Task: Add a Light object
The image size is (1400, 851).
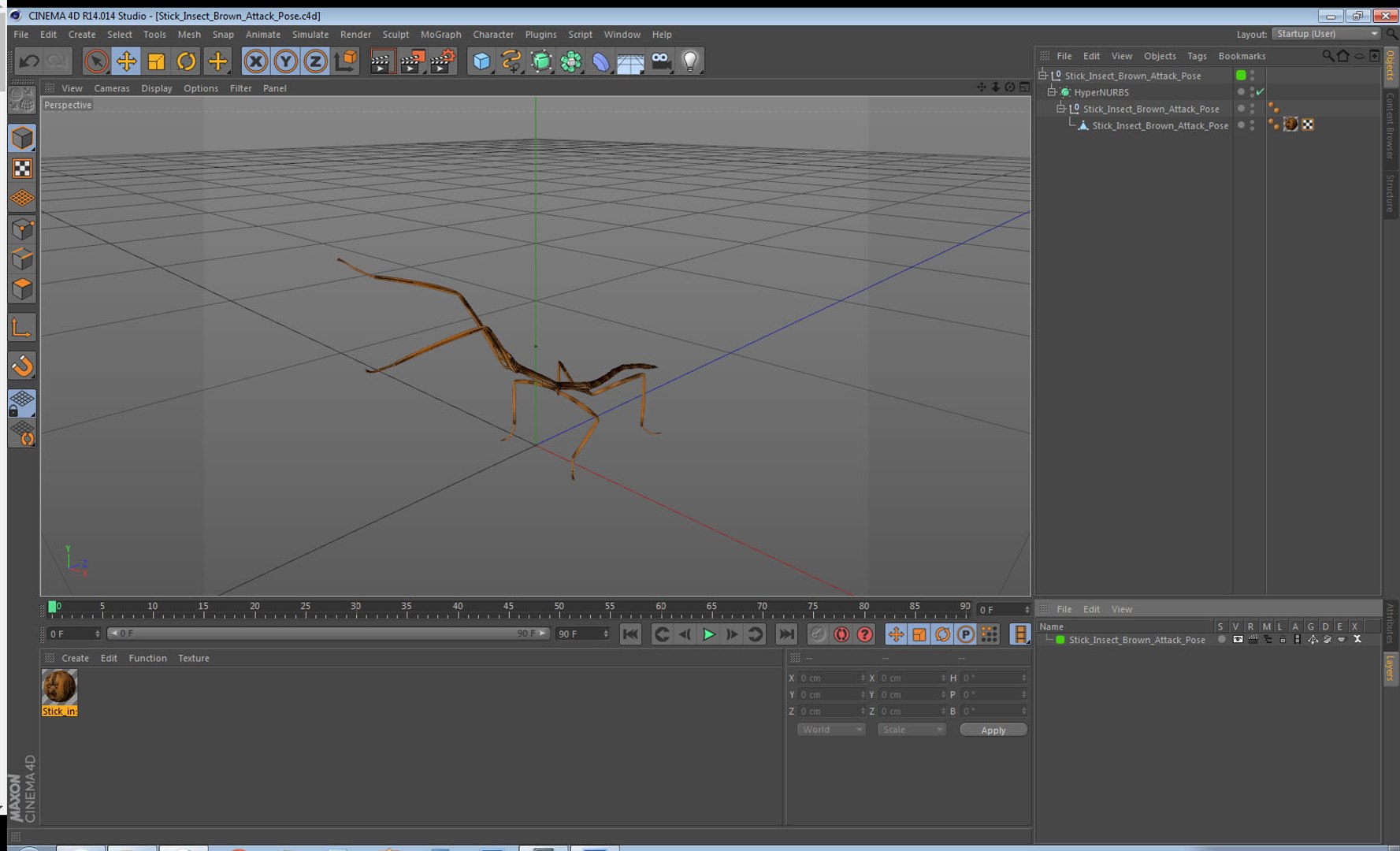Action: pyautogui.click(x=690, y=61)
